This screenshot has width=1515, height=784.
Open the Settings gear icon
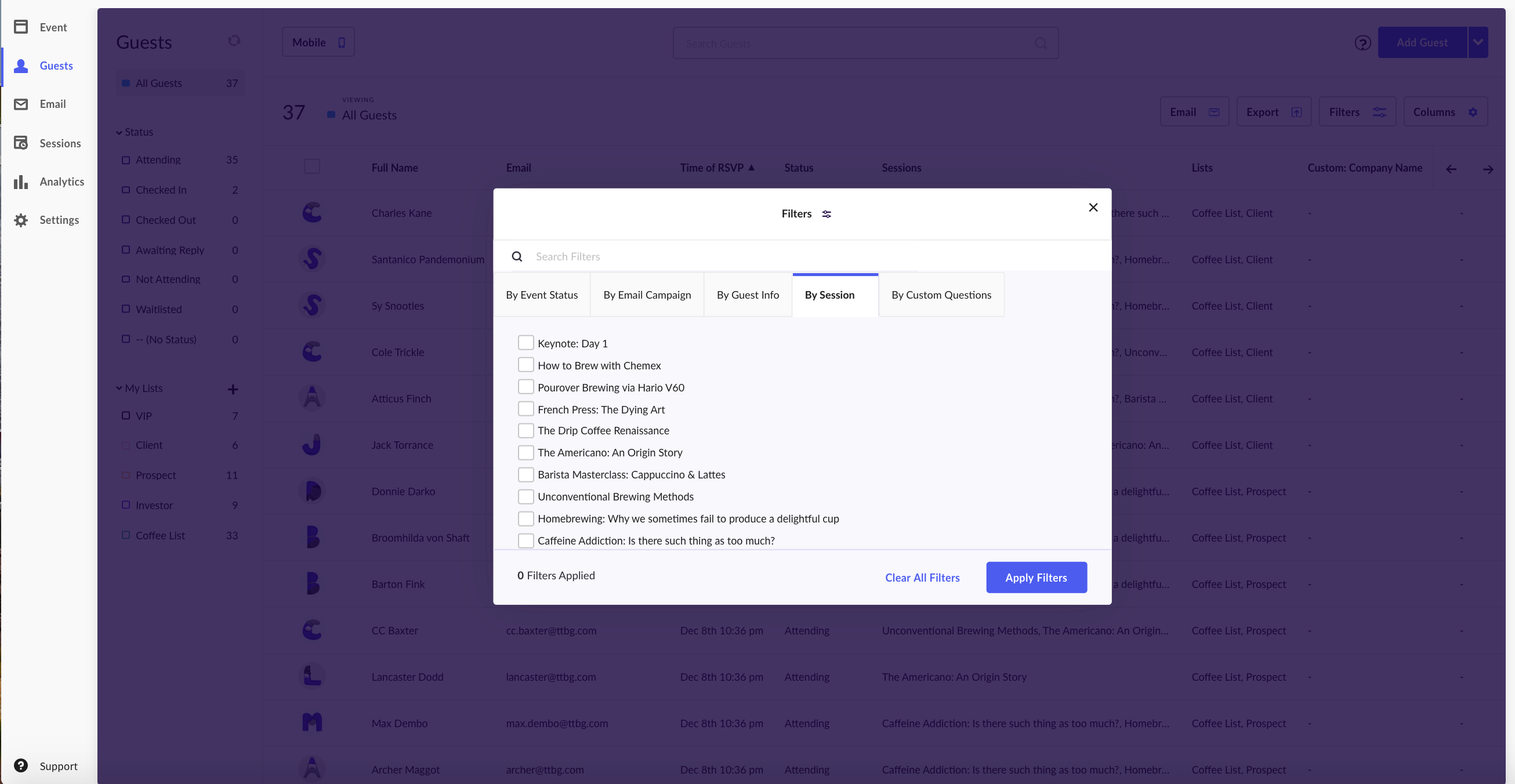(20, 220)
